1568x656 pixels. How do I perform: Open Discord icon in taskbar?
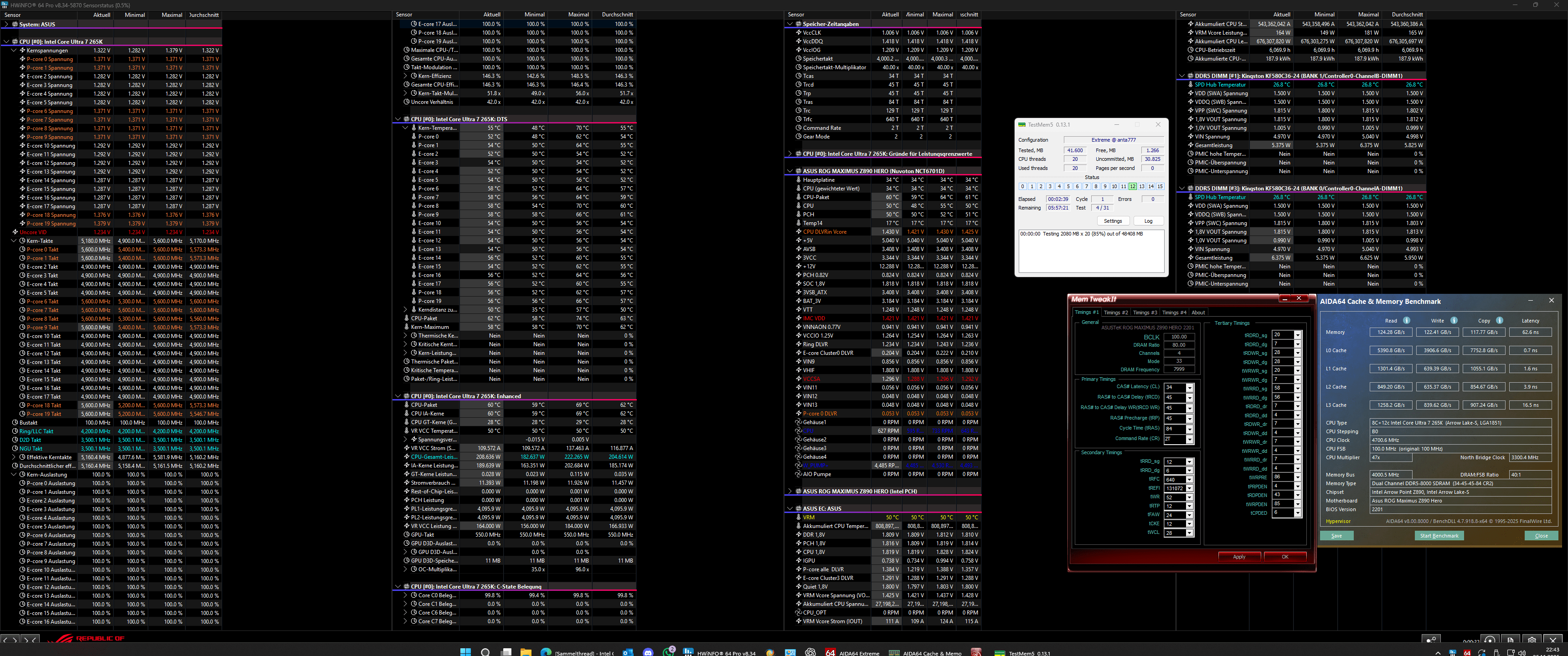click(x=648, y=652)
